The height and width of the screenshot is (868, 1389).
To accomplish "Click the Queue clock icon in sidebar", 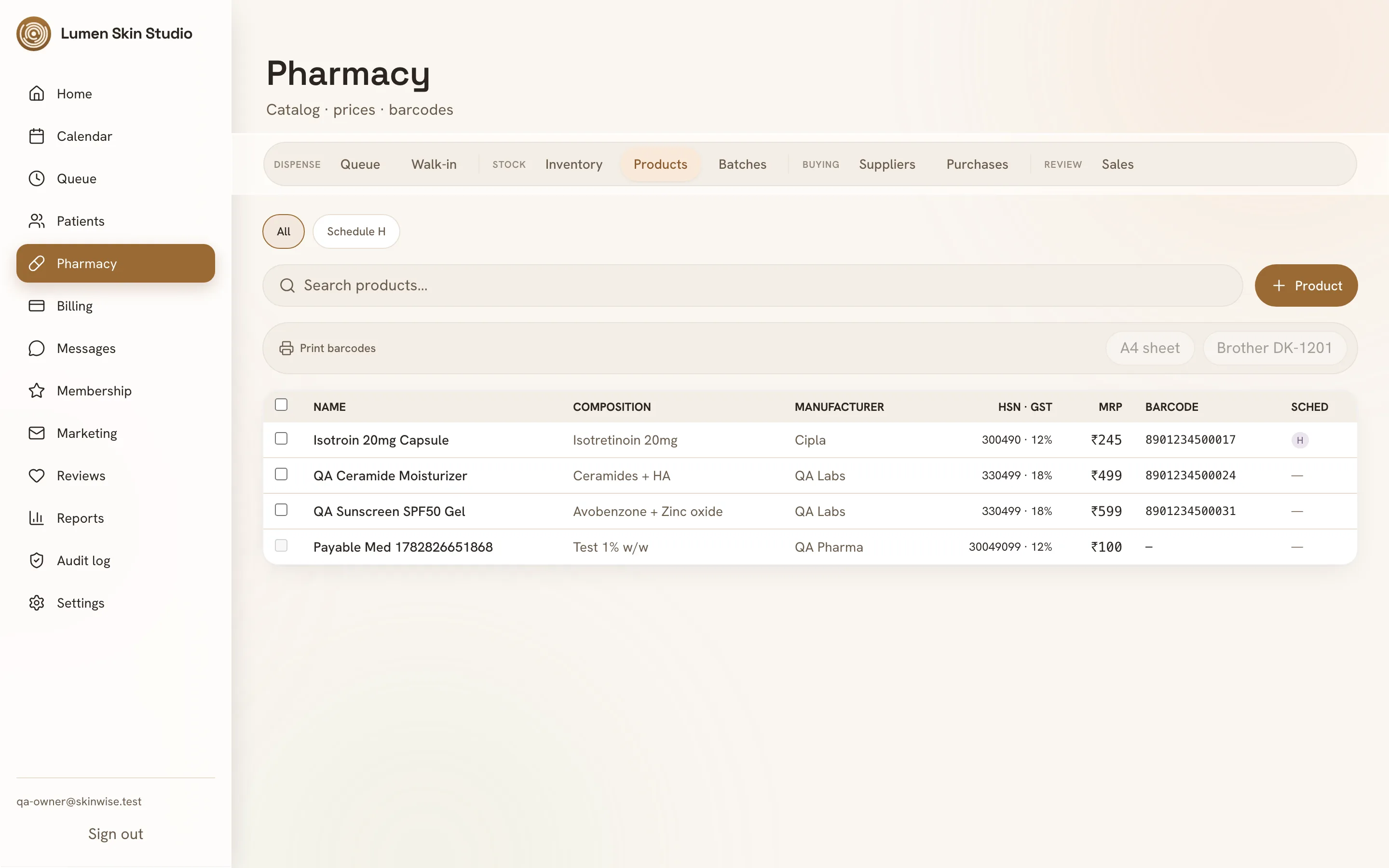I will pyautogui.click(x=37, y=178).
